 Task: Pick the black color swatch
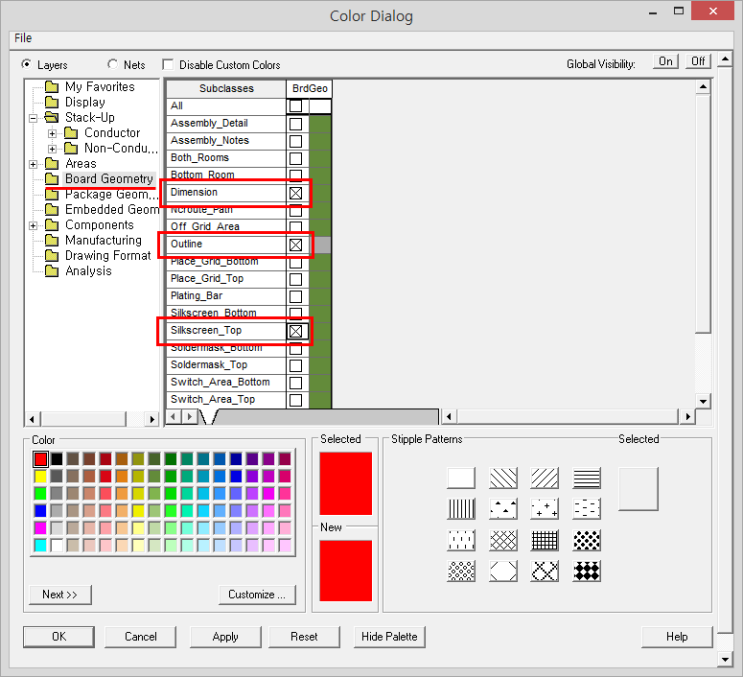56,459
